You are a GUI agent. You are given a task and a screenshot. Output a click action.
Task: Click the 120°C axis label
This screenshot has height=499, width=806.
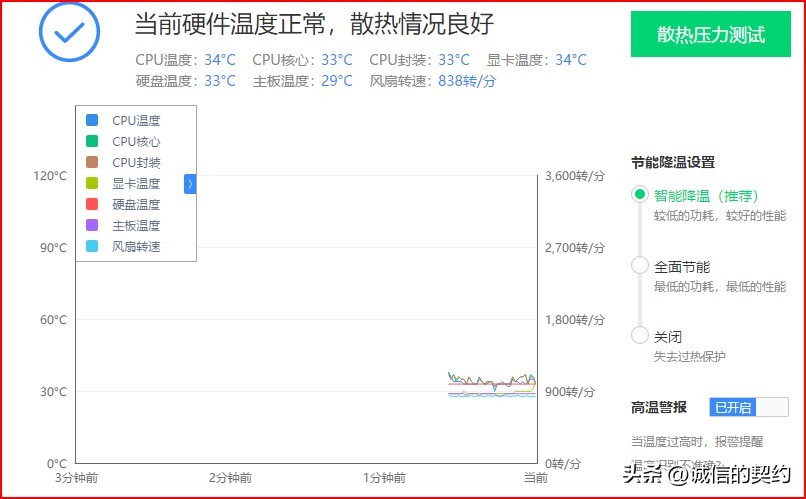(50, 176)
